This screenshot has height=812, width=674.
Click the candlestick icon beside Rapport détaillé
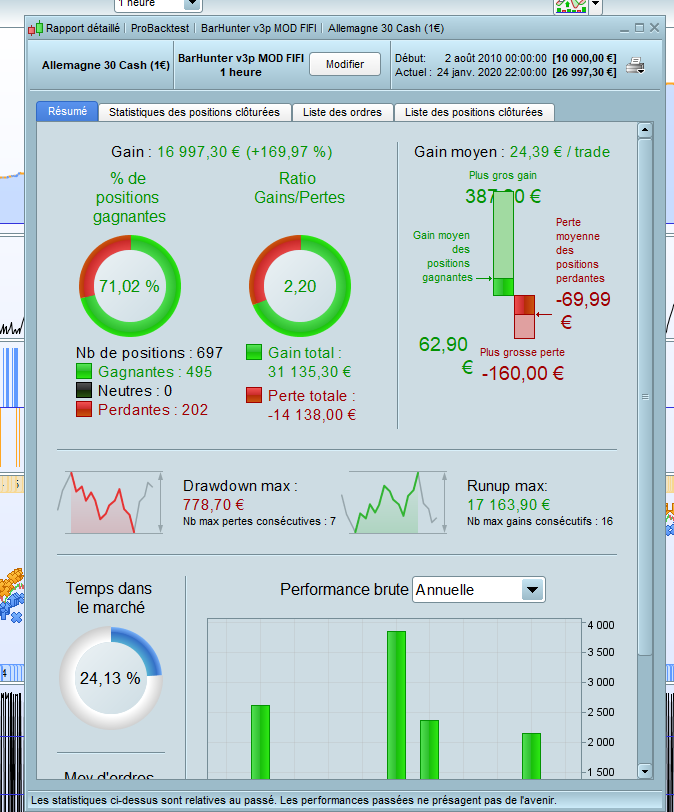click(x=35, y=28)
